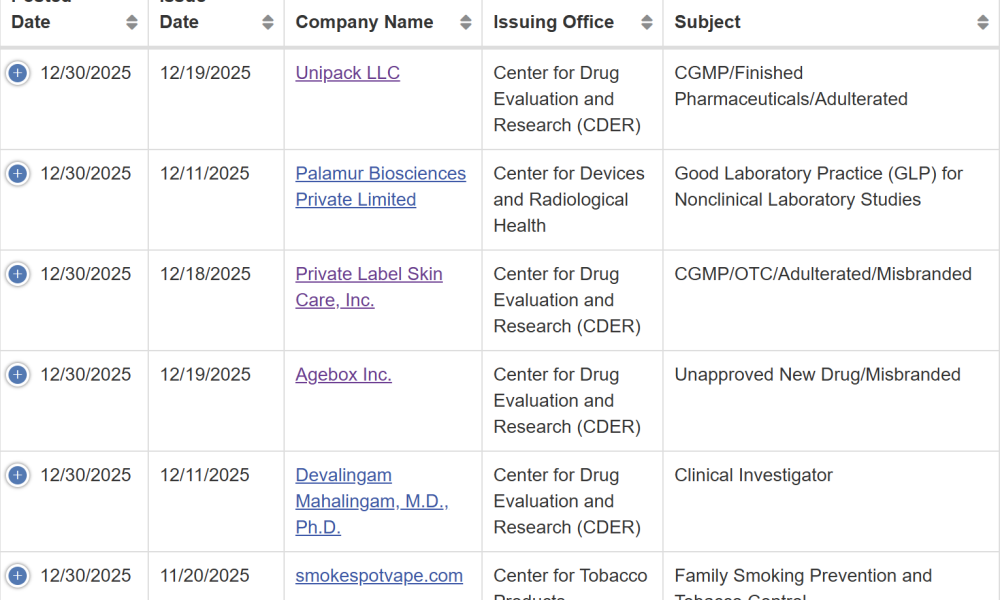Click the Company Name column header
The width and height of the screenshot is (1000, 600).
point(364,22)
